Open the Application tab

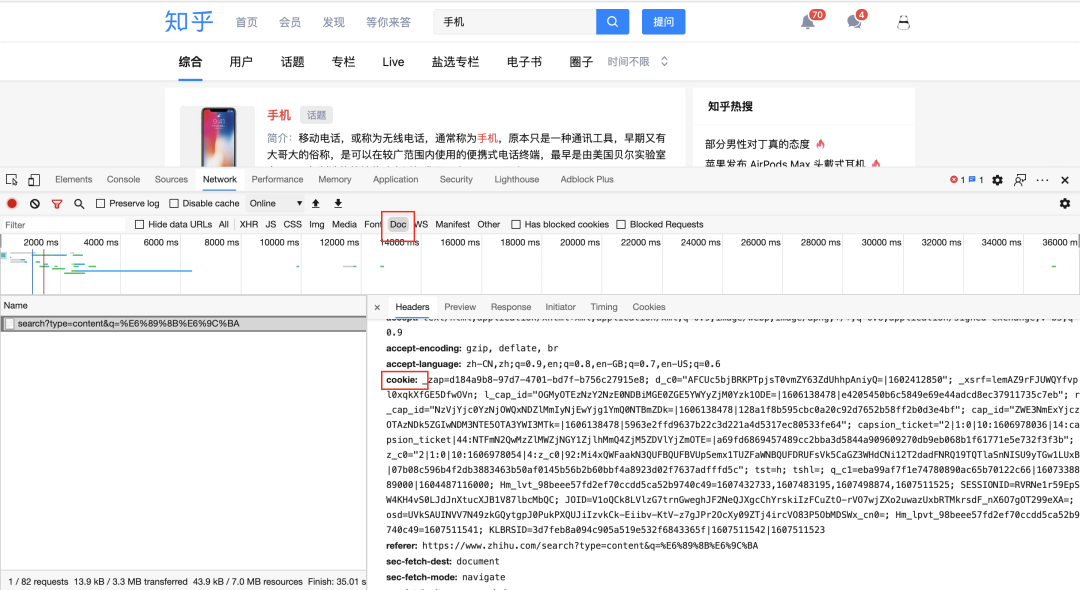pyautogui.click(x=395, y=180)
